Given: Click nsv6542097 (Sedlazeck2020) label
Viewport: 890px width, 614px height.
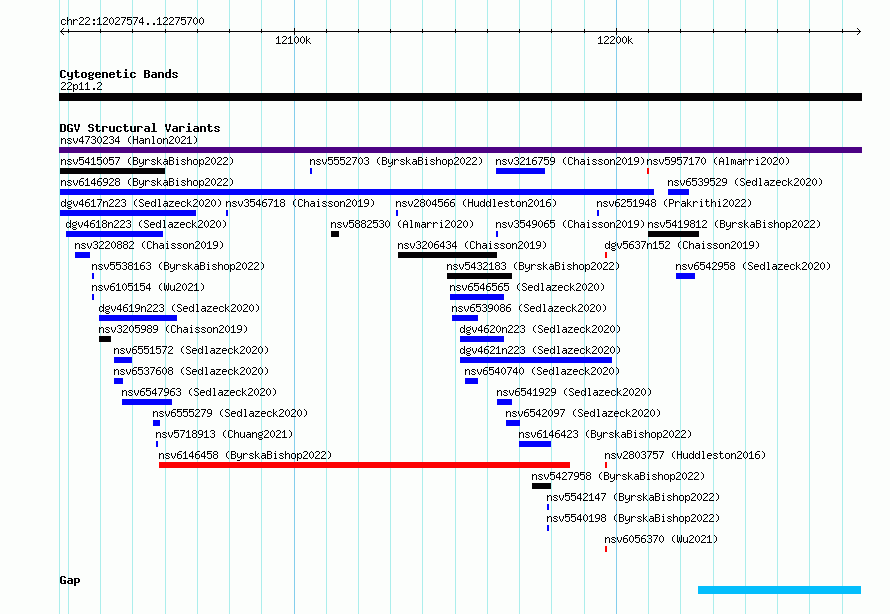Looking at the screenshot, I should 583,413.
